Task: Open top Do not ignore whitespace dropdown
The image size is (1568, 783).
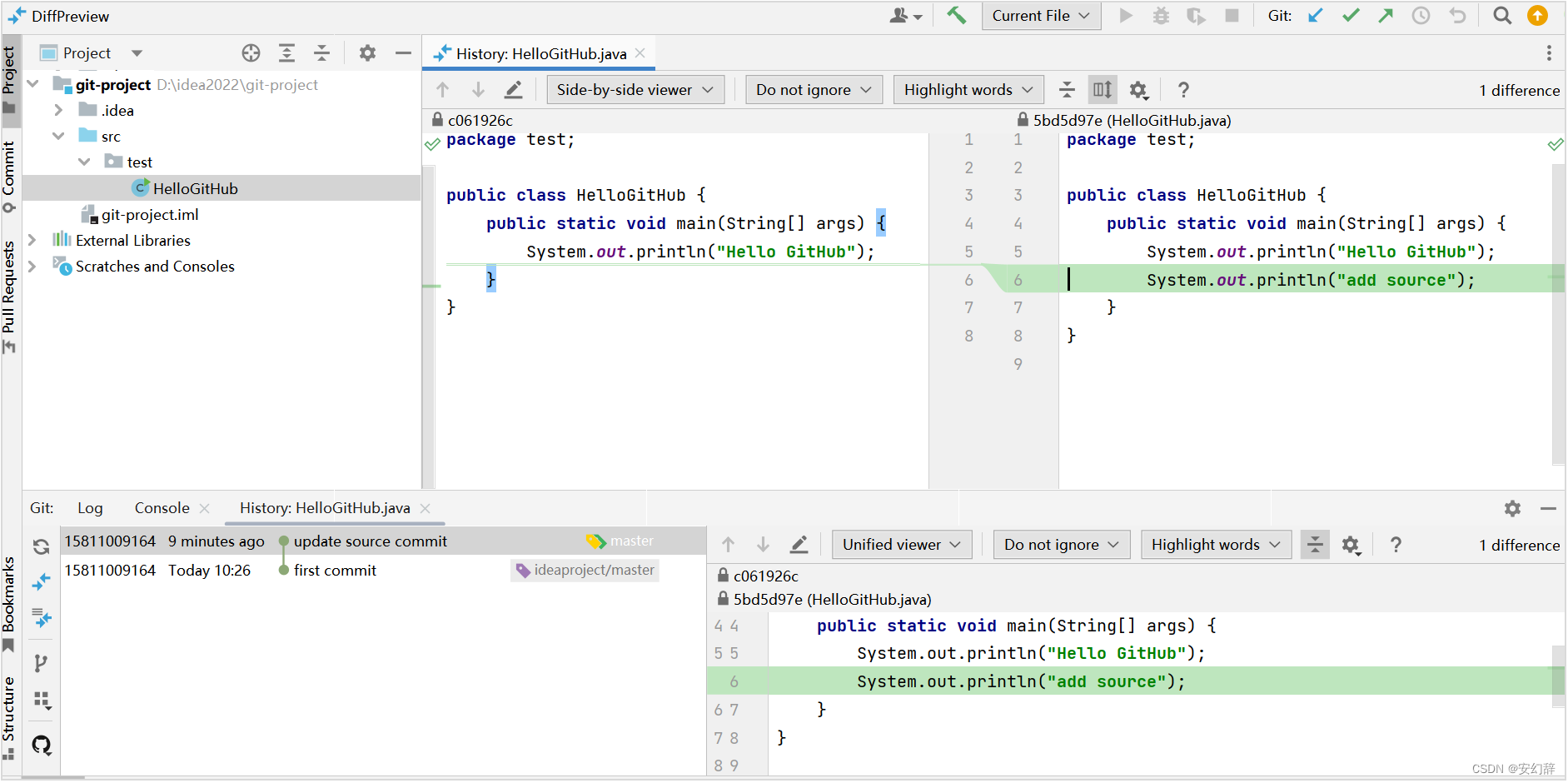Action: click(814, 90)
